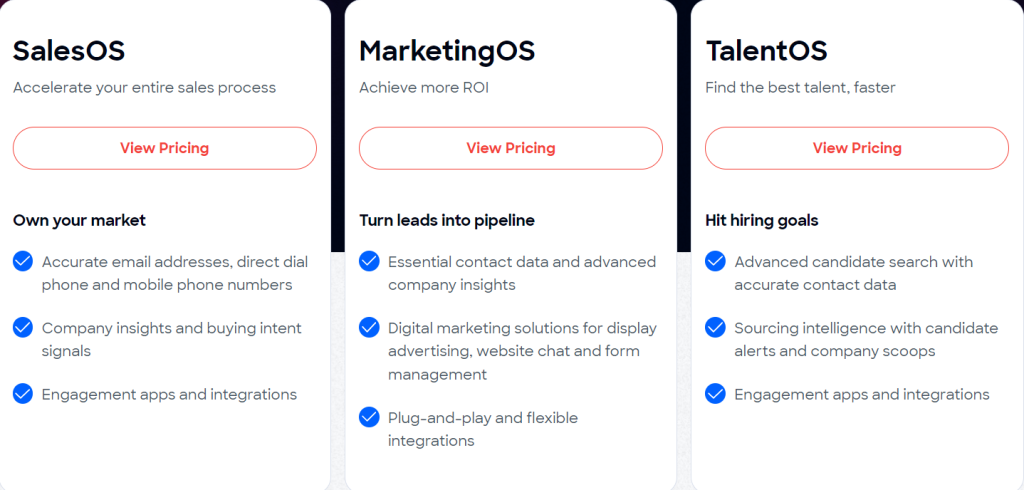Select the SalesOS heading
Viewport: 1024px width, 490px height.
(x=69, y=51)
